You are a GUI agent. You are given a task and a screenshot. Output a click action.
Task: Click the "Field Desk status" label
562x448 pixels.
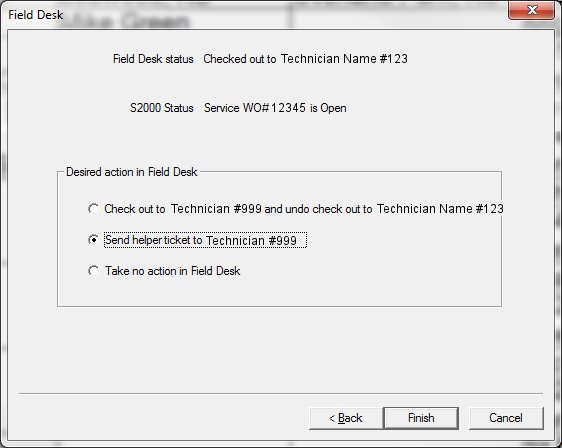153,59
